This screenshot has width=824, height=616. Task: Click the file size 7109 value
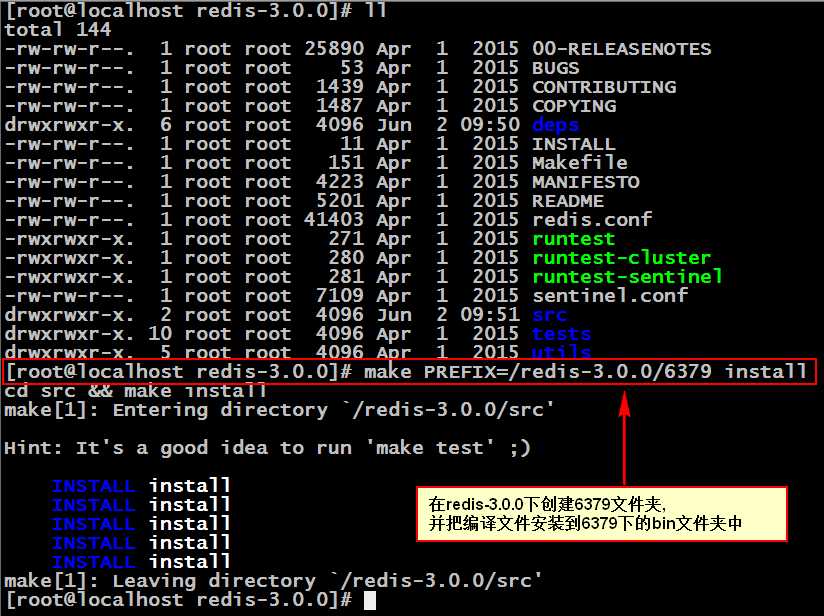click(339, 295)
